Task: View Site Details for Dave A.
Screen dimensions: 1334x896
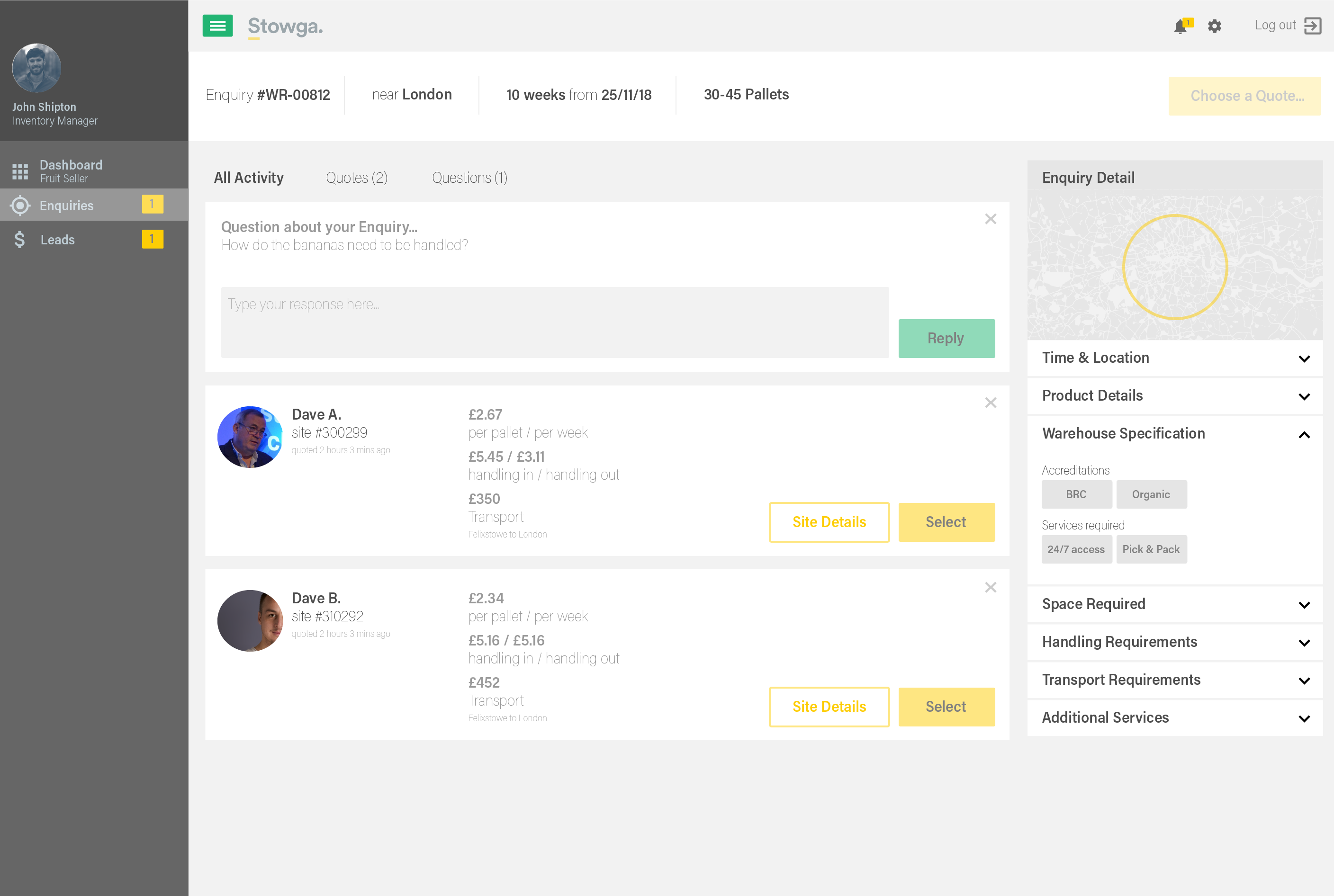Action: click(829, 522)
